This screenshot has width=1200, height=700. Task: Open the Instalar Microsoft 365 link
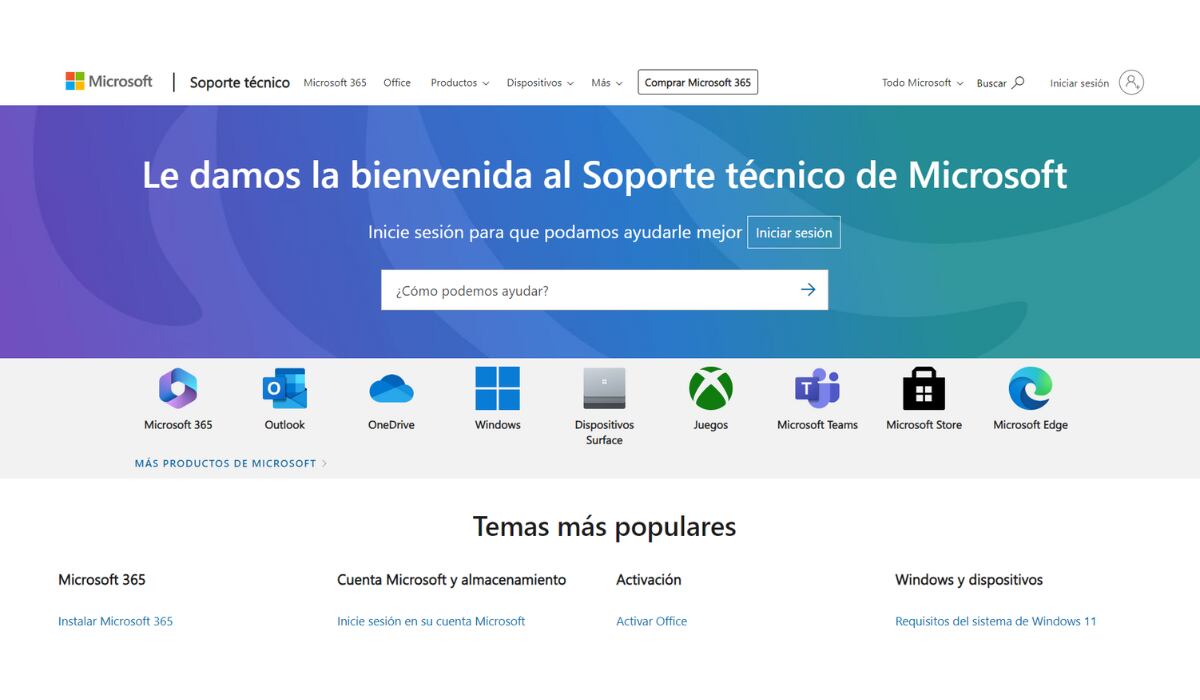(115, 621)
